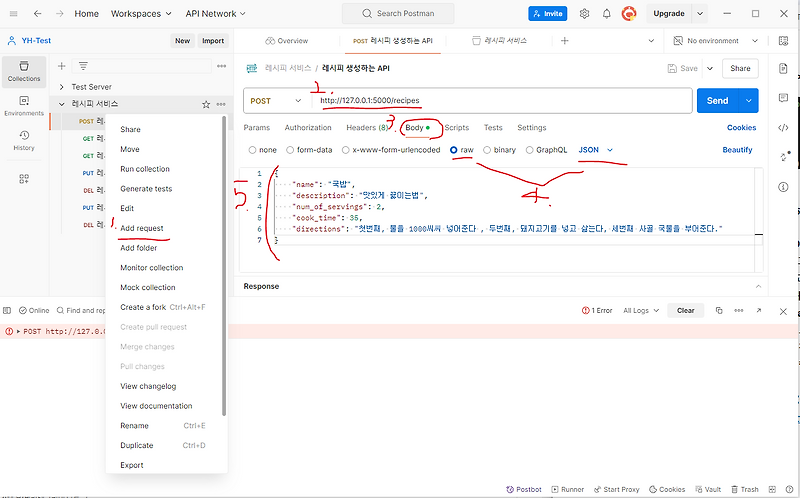Choose Run collection in context menu
The width and height of the screenshot is (800, 498).
click(x=145, y=169)
